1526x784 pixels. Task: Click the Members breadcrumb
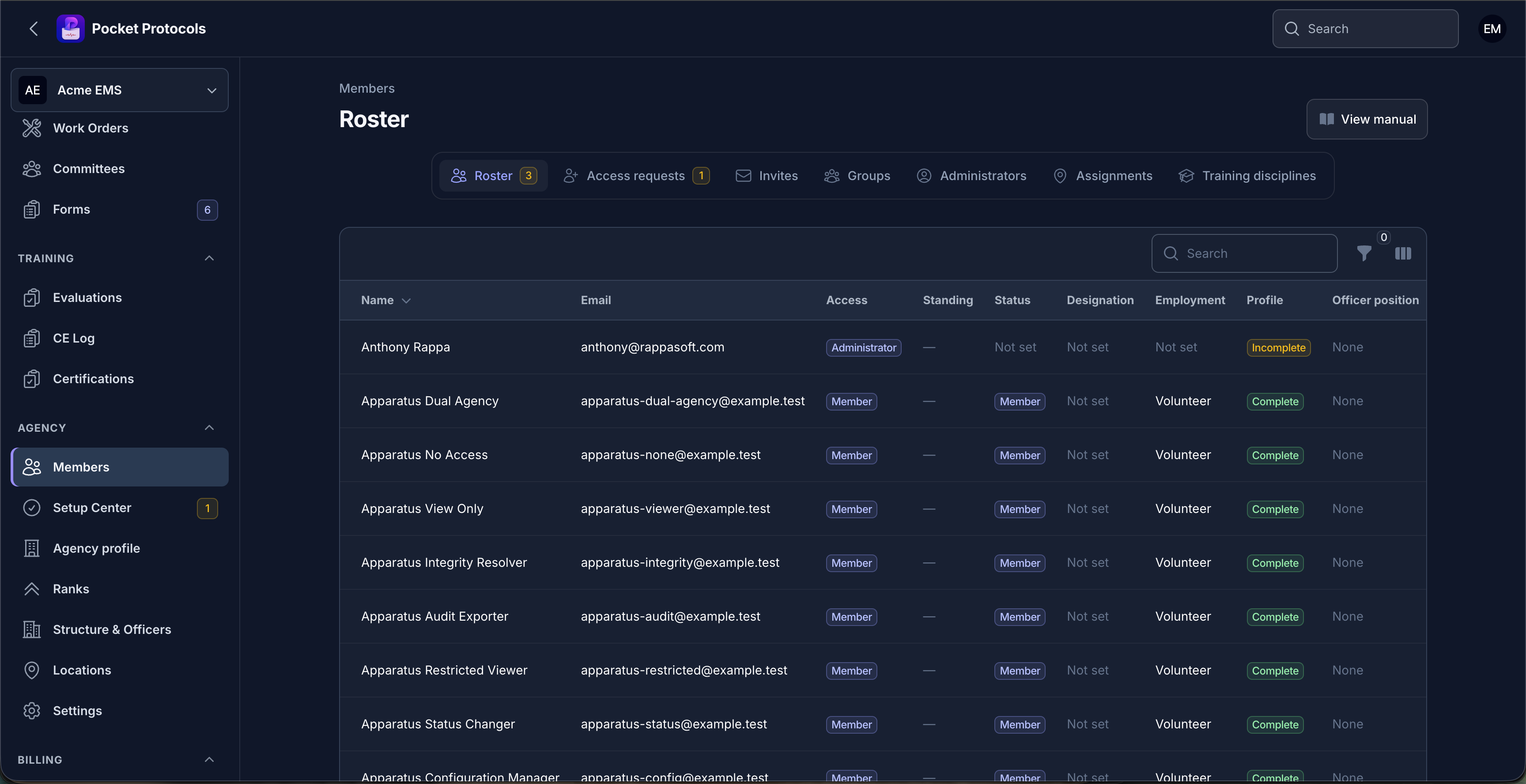(366, 88)
